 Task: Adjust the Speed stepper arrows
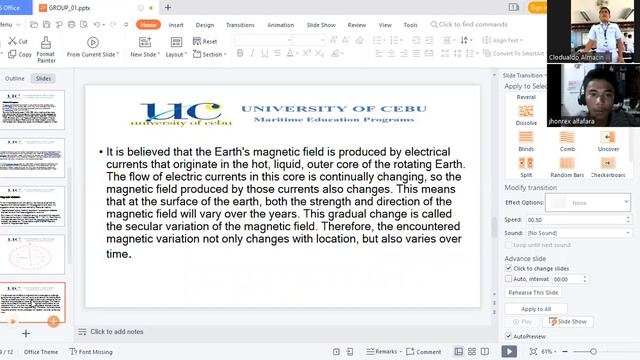click(628, 220)
